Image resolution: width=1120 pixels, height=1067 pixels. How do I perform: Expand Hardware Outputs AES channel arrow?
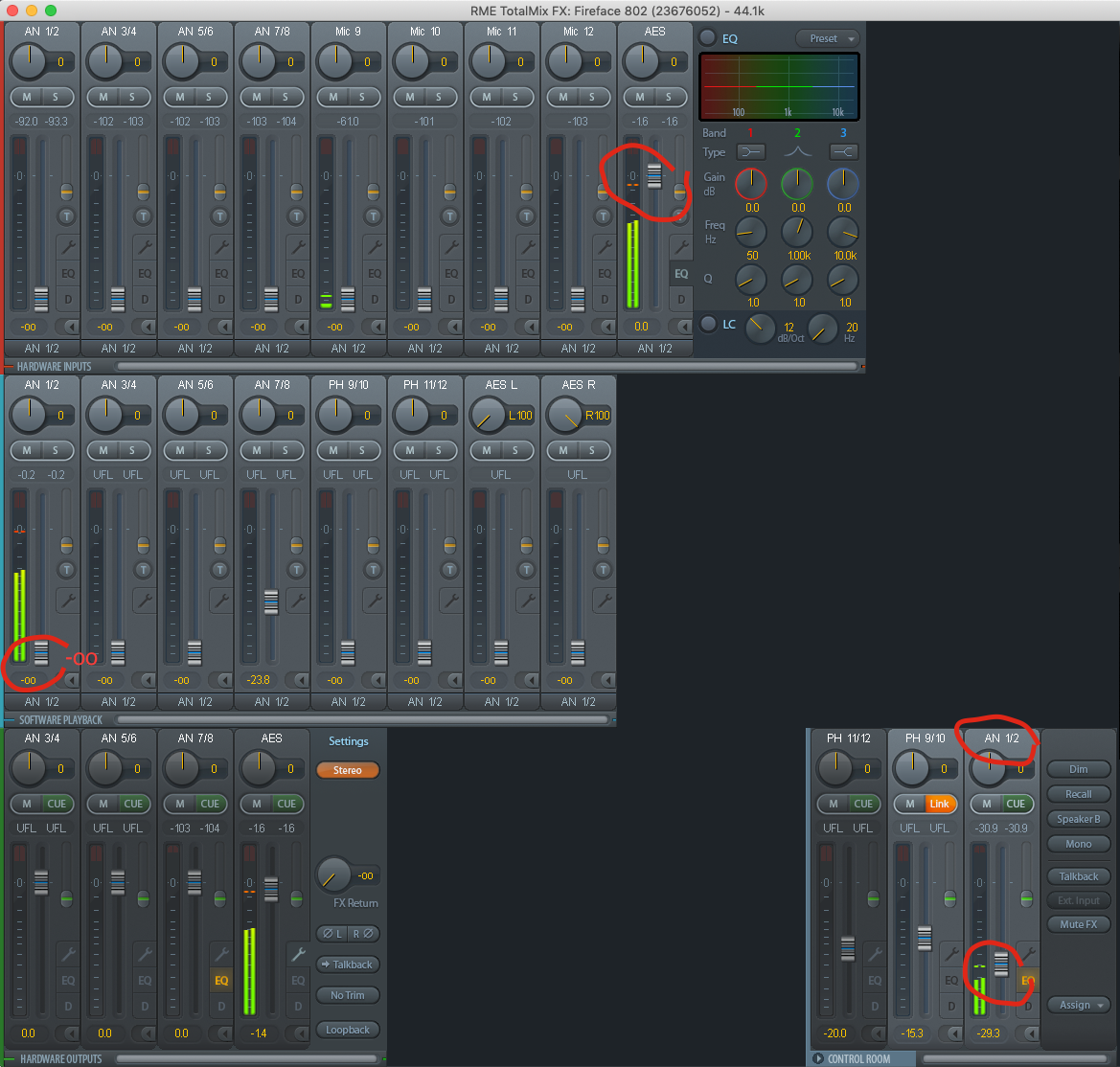[301, 1033]
